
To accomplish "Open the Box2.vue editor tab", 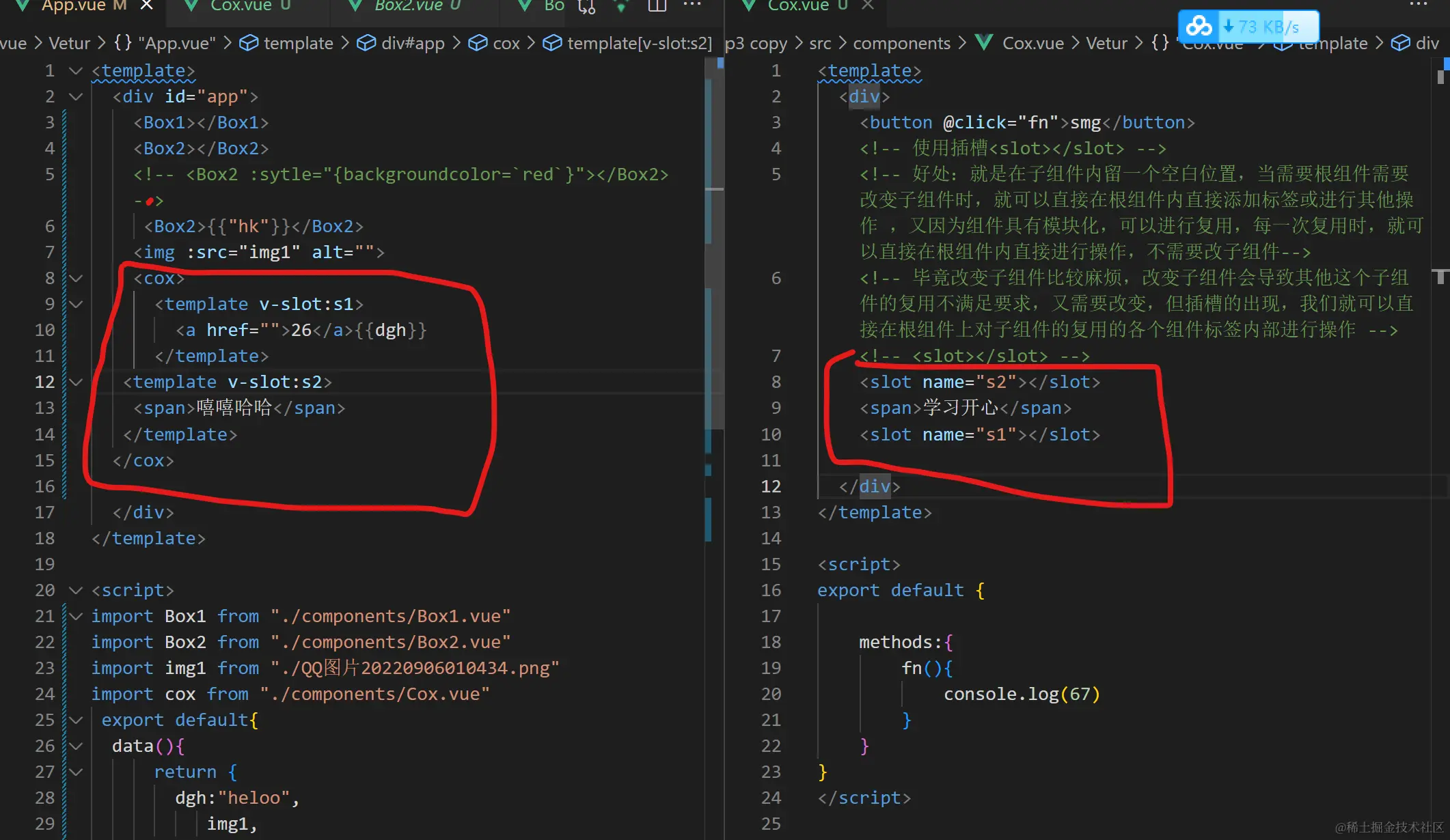I will 409,5.
